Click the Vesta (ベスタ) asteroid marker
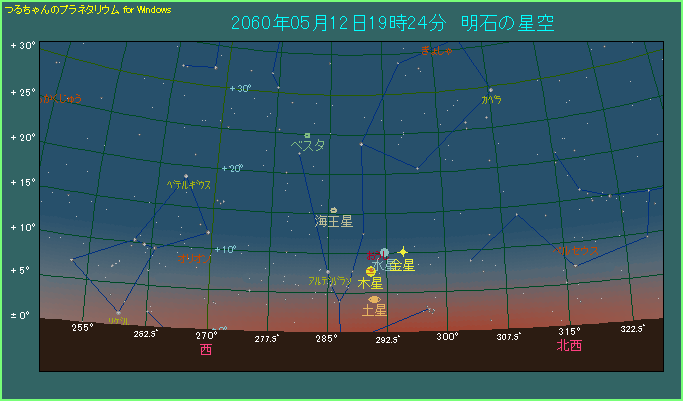683x401 pixels. click(308, 135)
